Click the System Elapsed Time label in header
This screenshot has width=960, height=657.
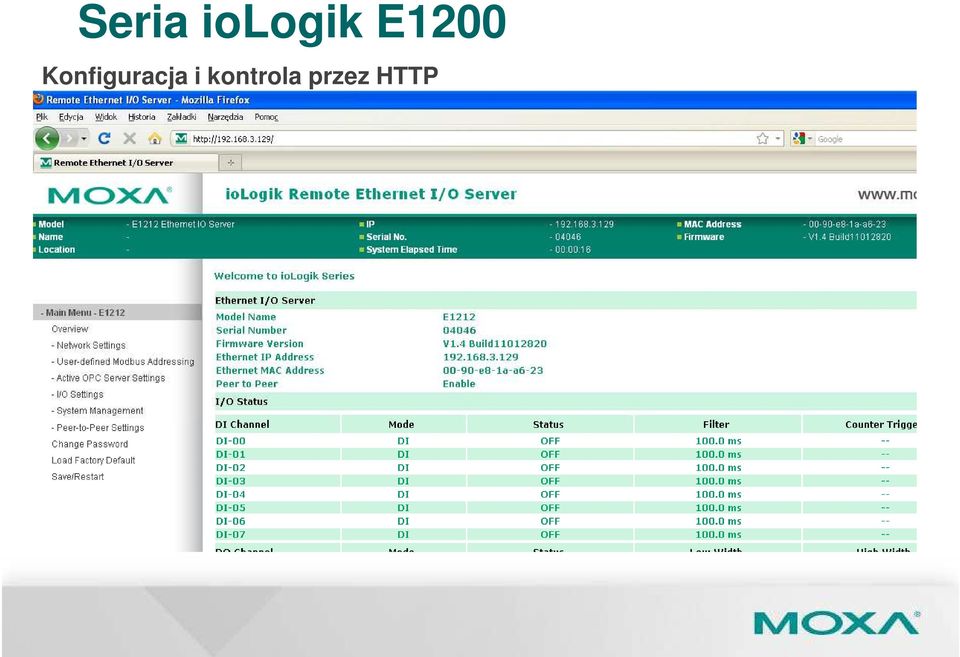(x=411, y=250)
